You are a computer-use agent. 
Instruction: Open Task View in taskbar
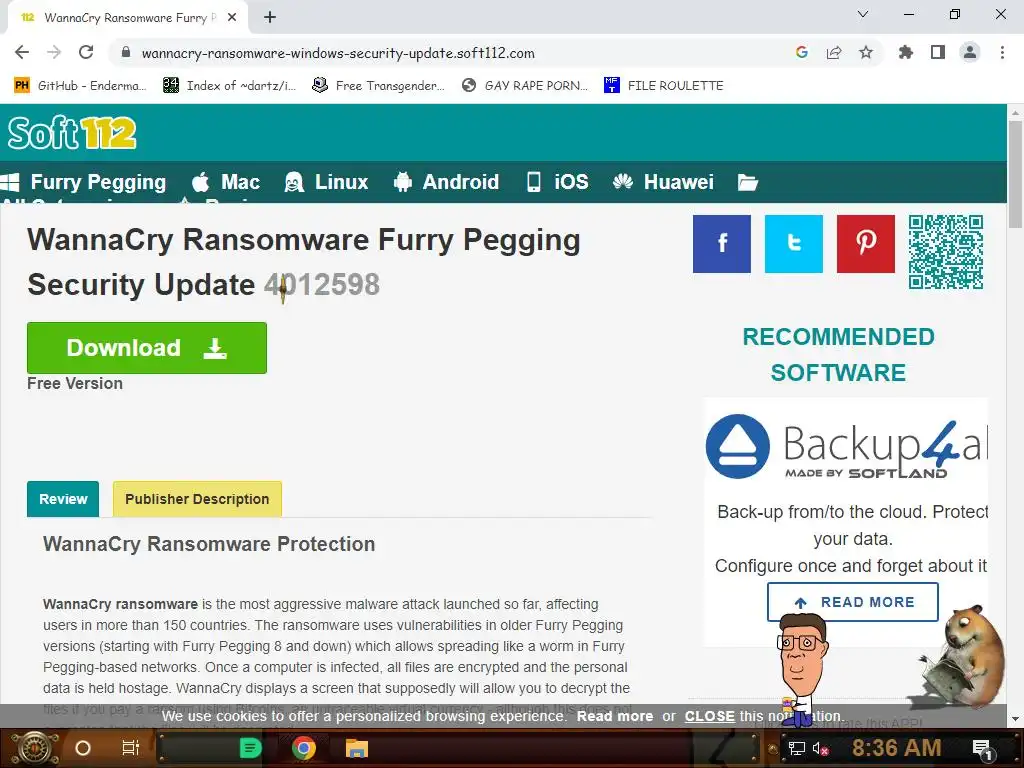tap(131, 748)
